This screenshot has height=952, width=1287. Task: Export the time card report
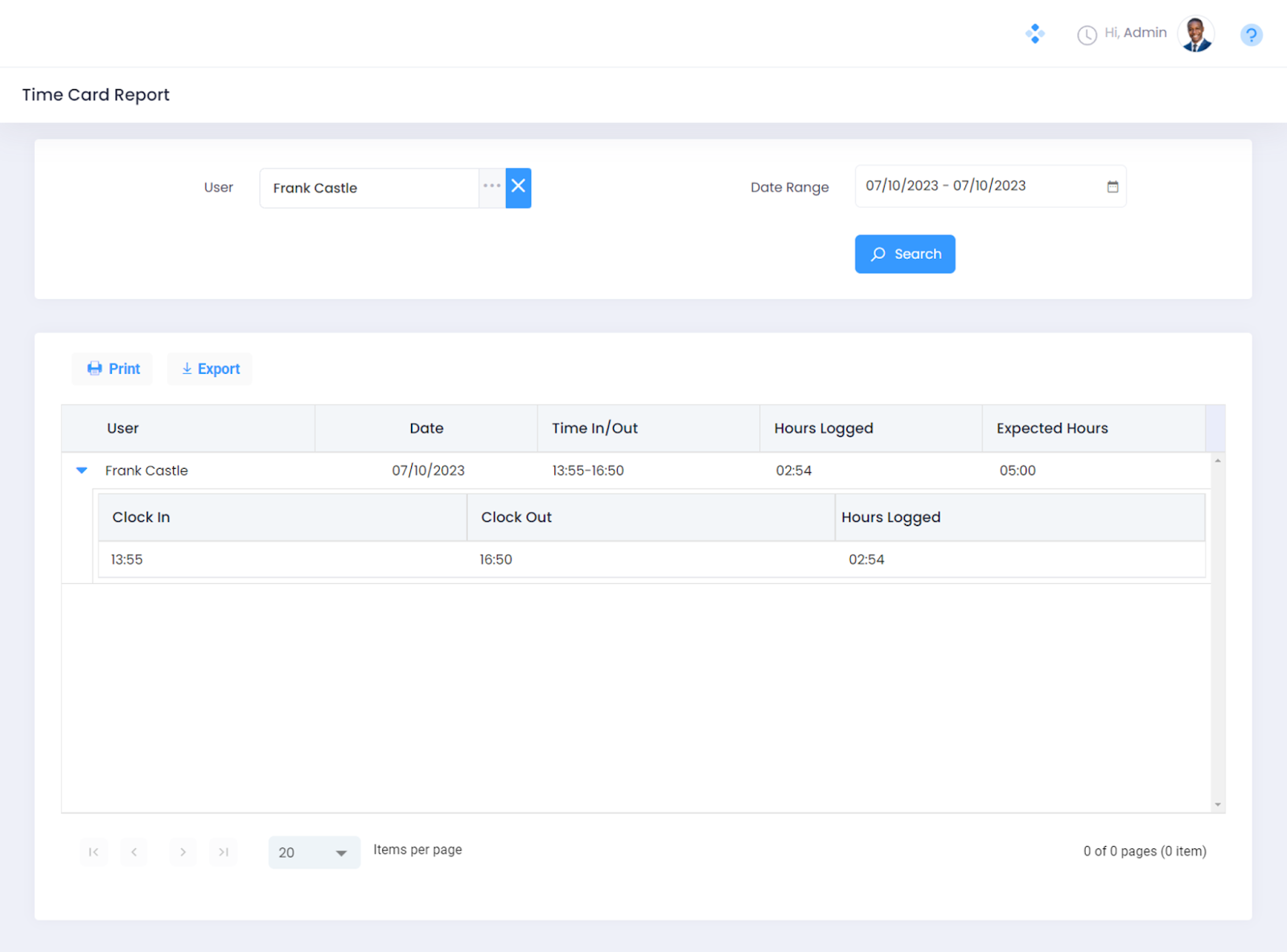(210, 368)
